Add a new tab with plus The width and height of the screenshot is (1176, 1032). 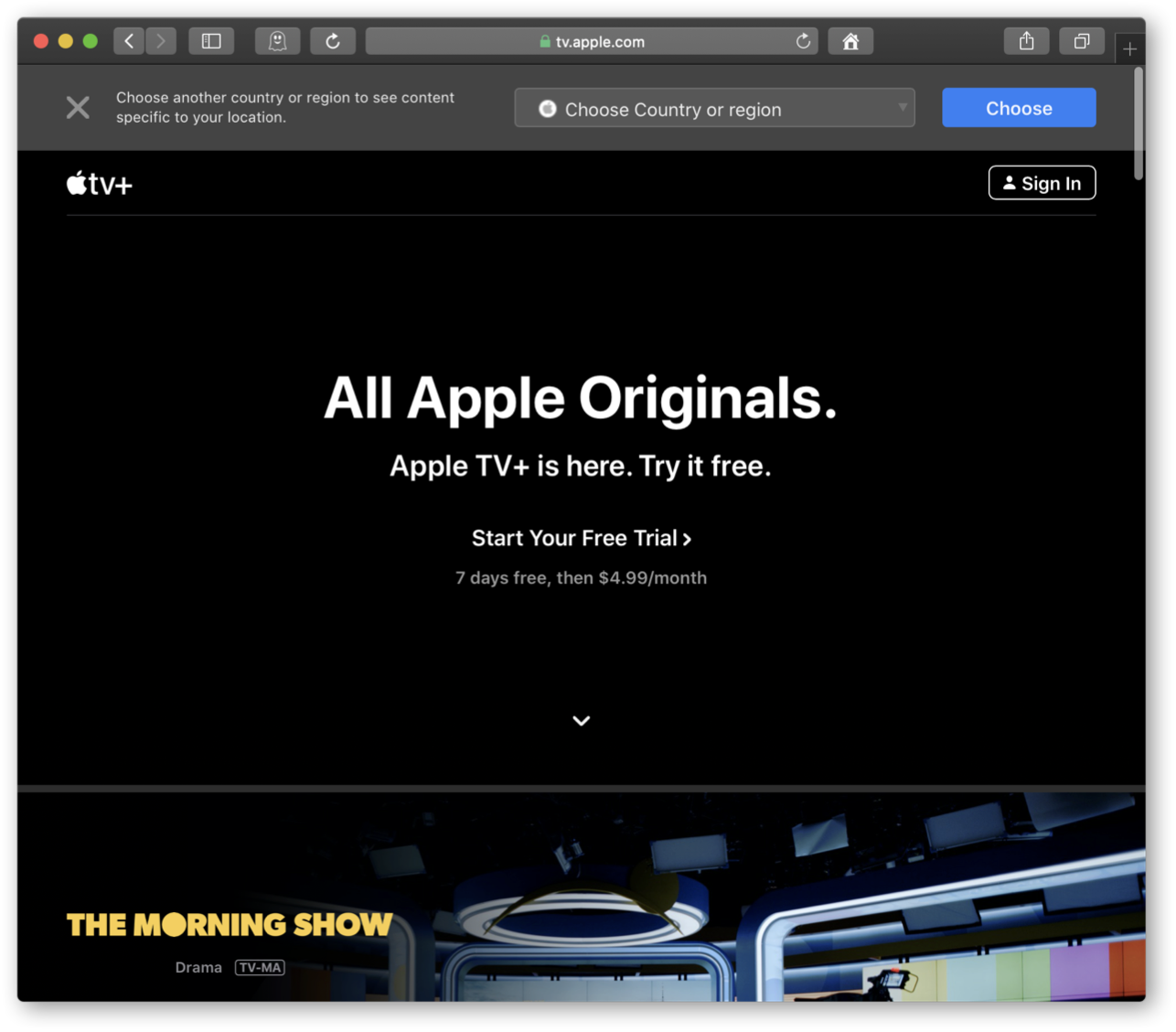pyautogui.click(x=1130, y=48)
